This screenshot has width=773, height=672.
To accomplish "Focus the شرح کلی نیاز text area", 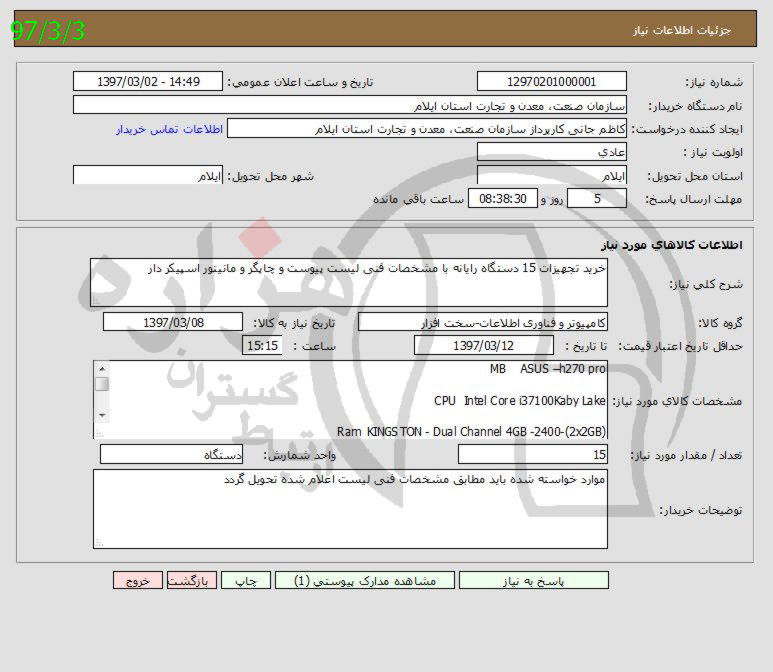I will coord(349,282).
